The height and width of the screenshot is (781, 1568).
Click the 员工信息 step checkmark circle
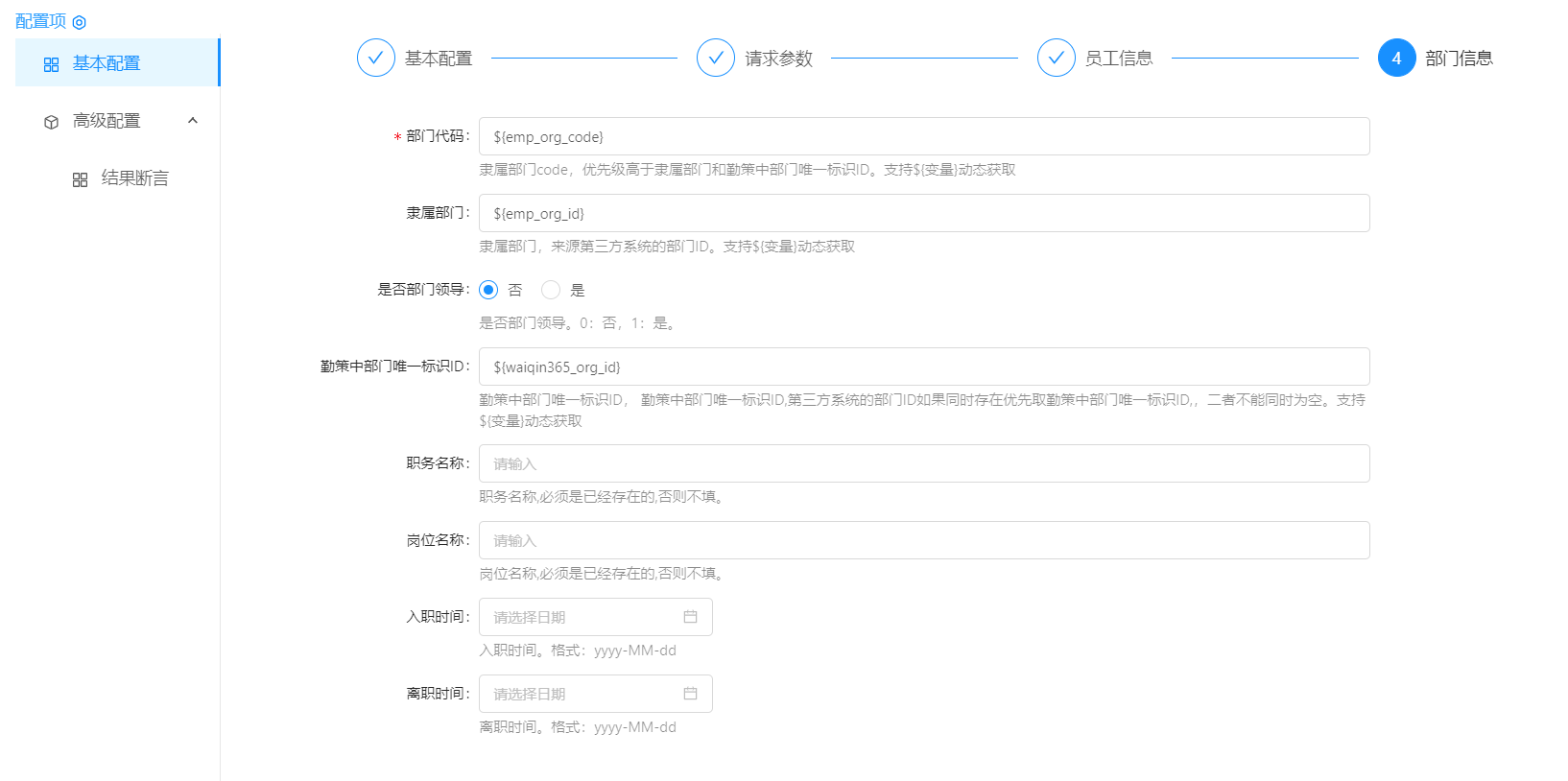(1056, 58)
